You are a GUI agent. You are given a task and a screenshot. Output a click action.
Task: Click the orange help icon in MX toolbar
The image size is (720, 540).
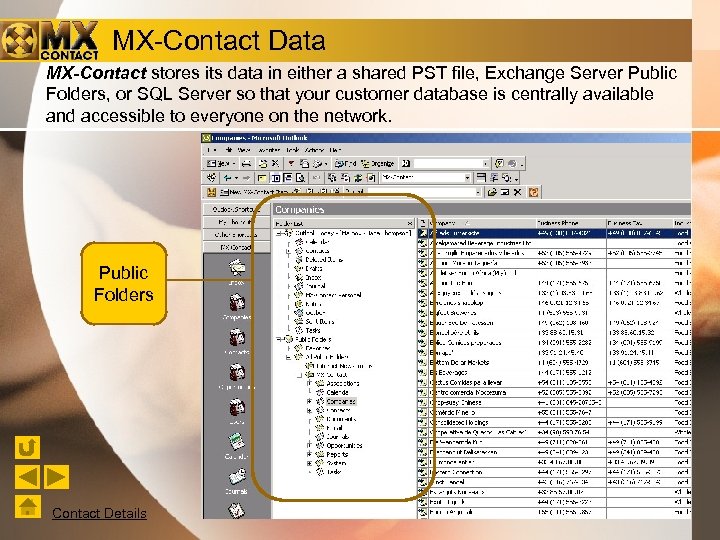(533, 192)
